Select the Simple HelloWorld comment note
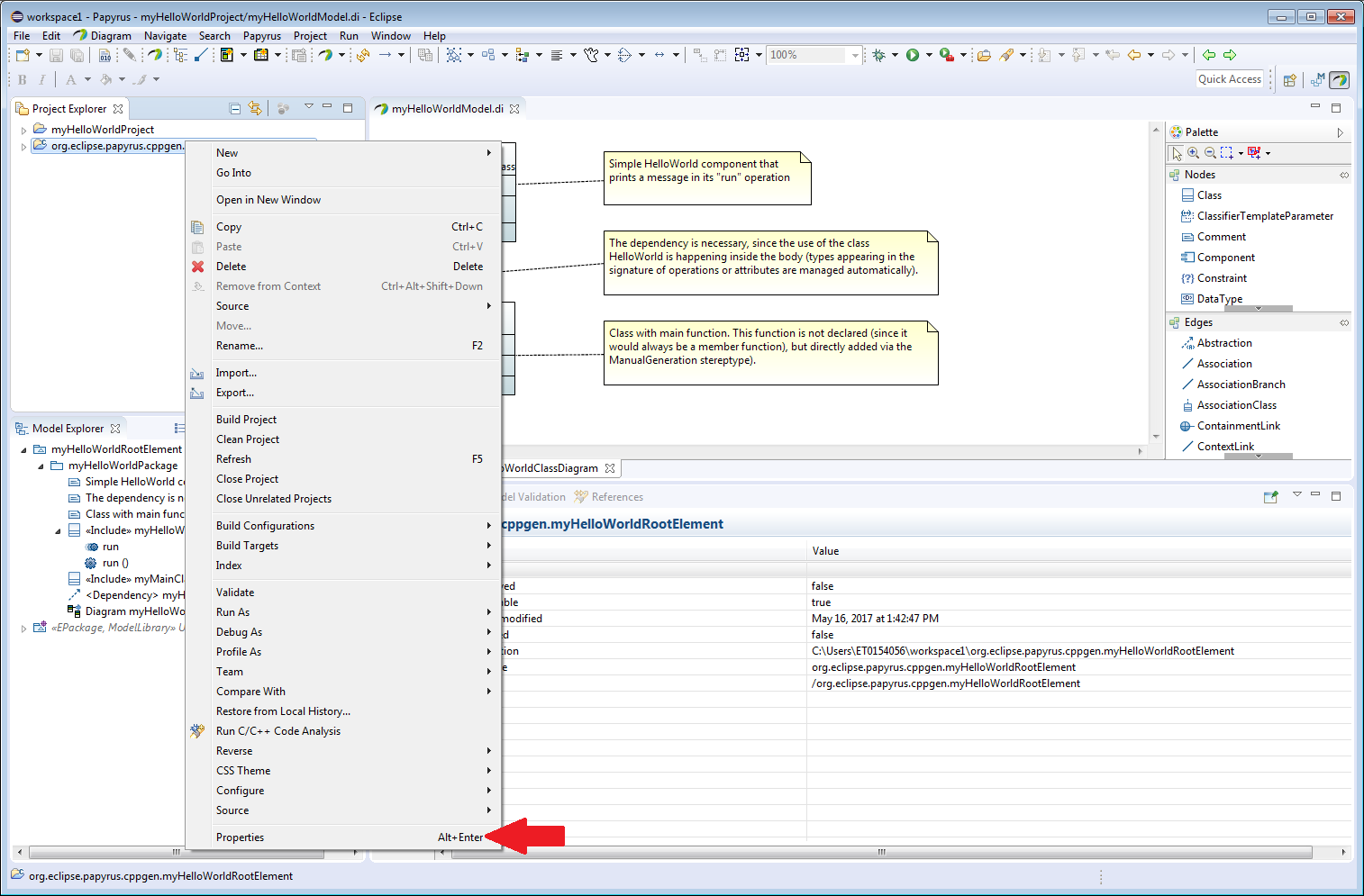This screenshot has height=896, width=1364. [x=706, y=177]
